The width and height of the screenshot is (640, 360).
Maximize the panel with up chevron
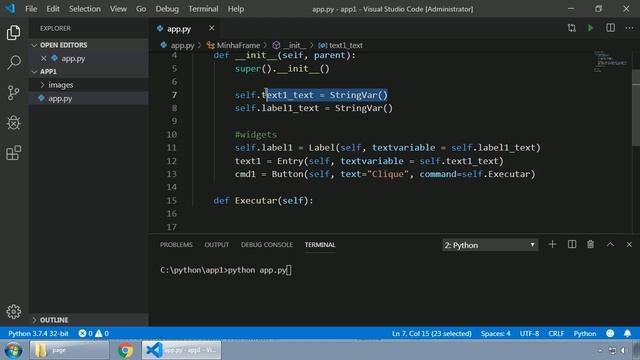click(610, 244)
